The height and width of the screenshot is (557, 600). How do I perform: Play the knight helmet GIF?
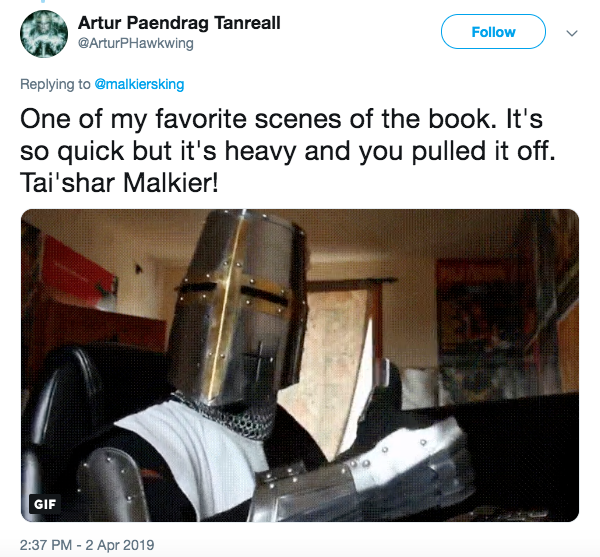pos(300,365)
